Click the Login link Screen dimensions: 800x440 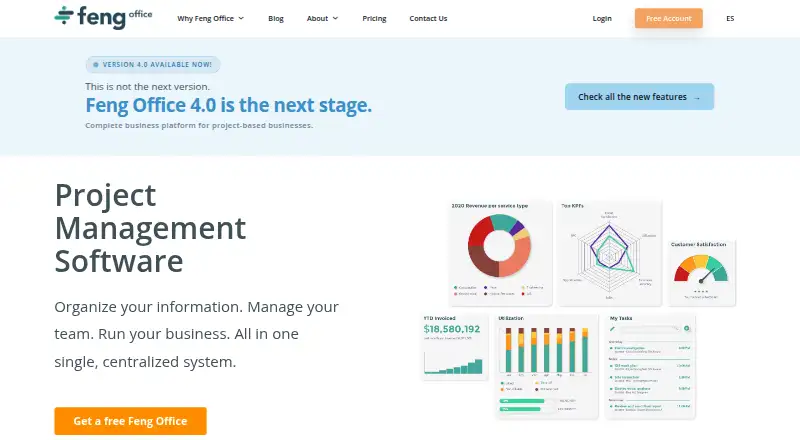pyautogui.click(x=602, y=18)
